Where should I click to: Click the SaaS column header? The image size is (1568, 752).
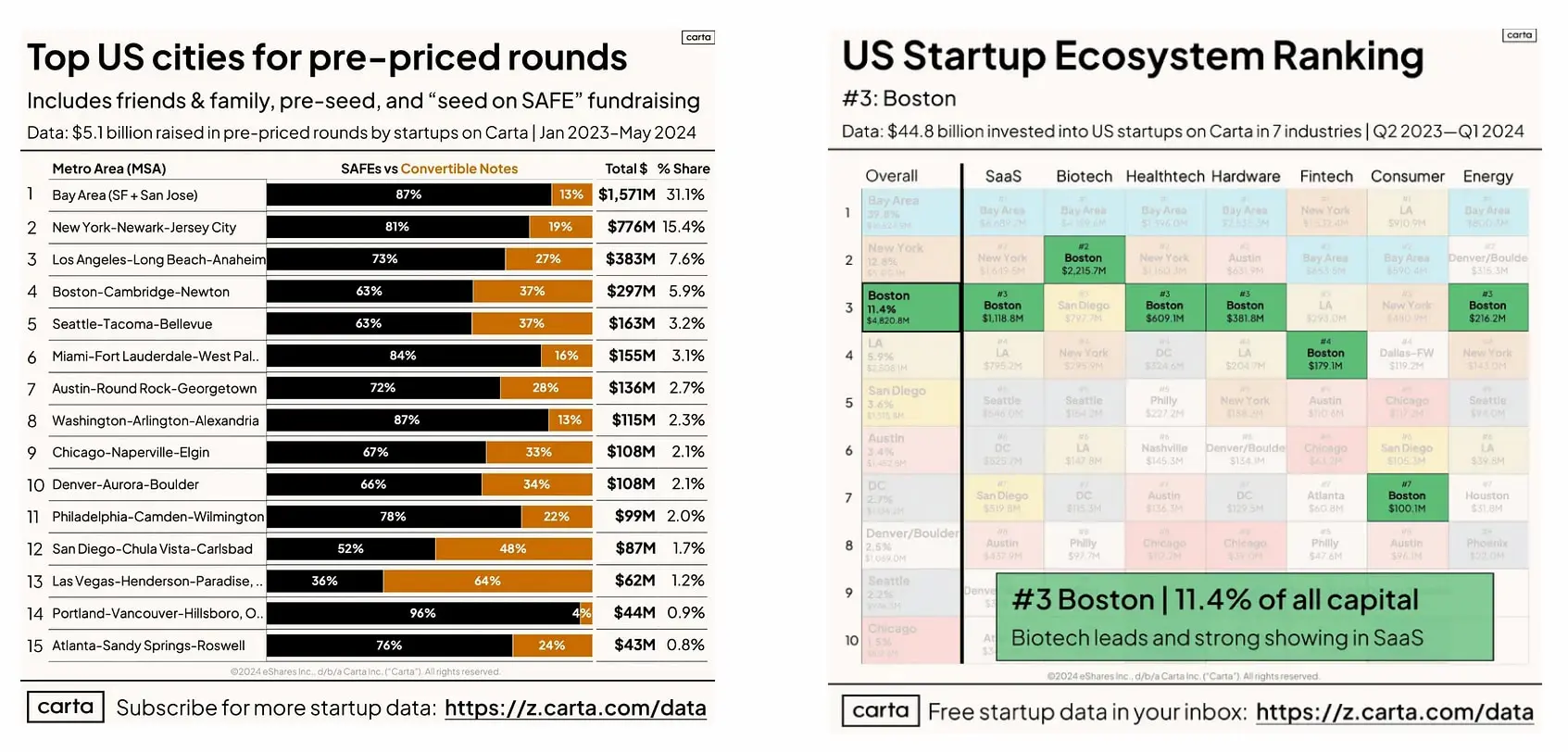click(x=1003, y=176)
